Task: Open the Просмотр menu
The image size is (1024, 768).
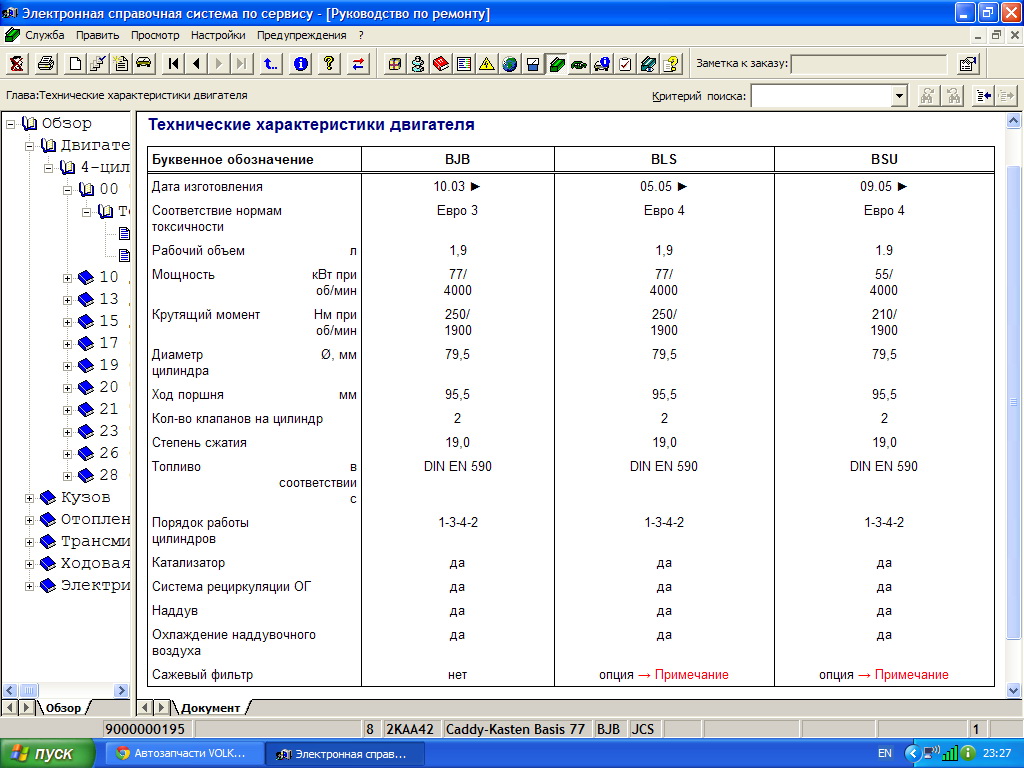Action: click(155, 35)
